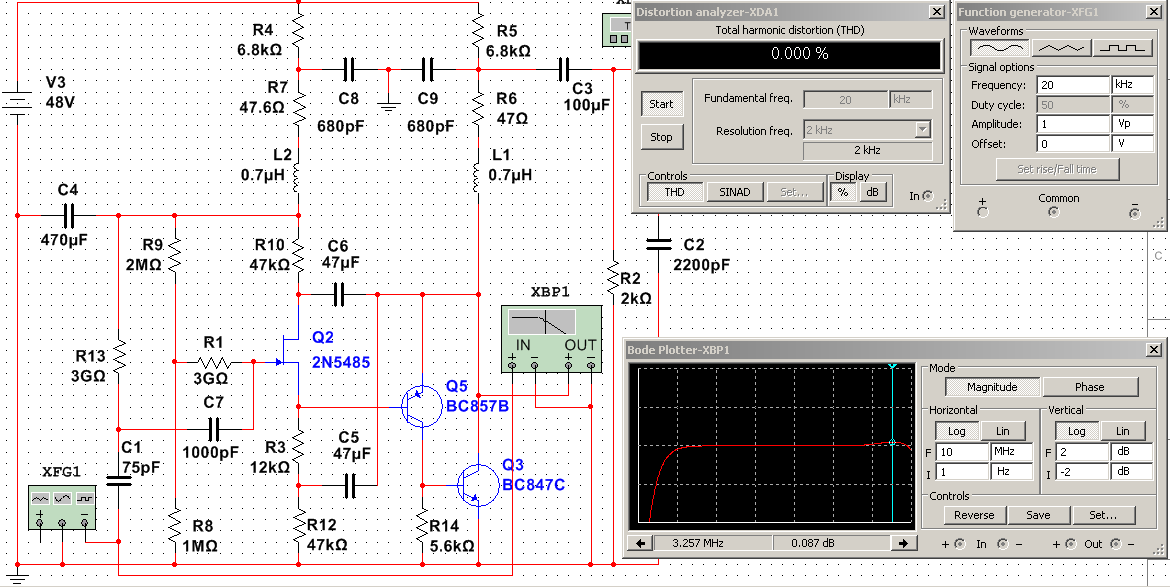Click Start in Distortion analyzer
Viewport: 1170px width, 587px height.
tap(660, 104)
